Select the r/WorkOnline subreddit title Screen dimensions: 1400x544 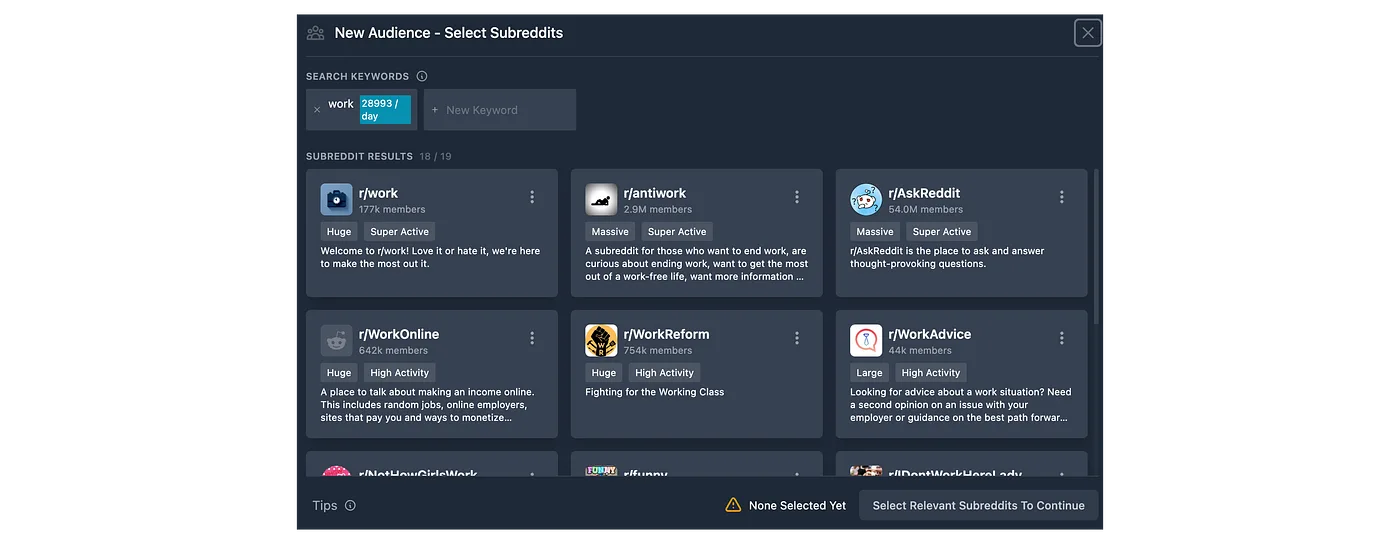pos(399,334)
